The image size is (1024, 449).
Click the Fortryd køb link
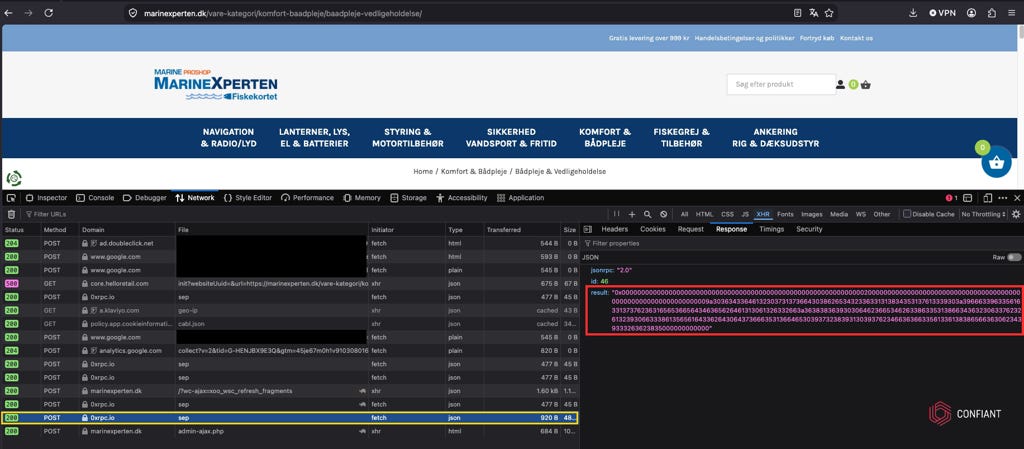[818, 38]
